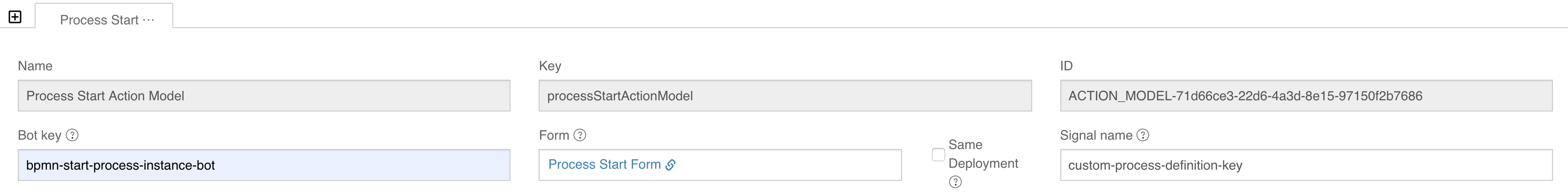Enable the Same Deployment checkbox

(x=938, y=155)
